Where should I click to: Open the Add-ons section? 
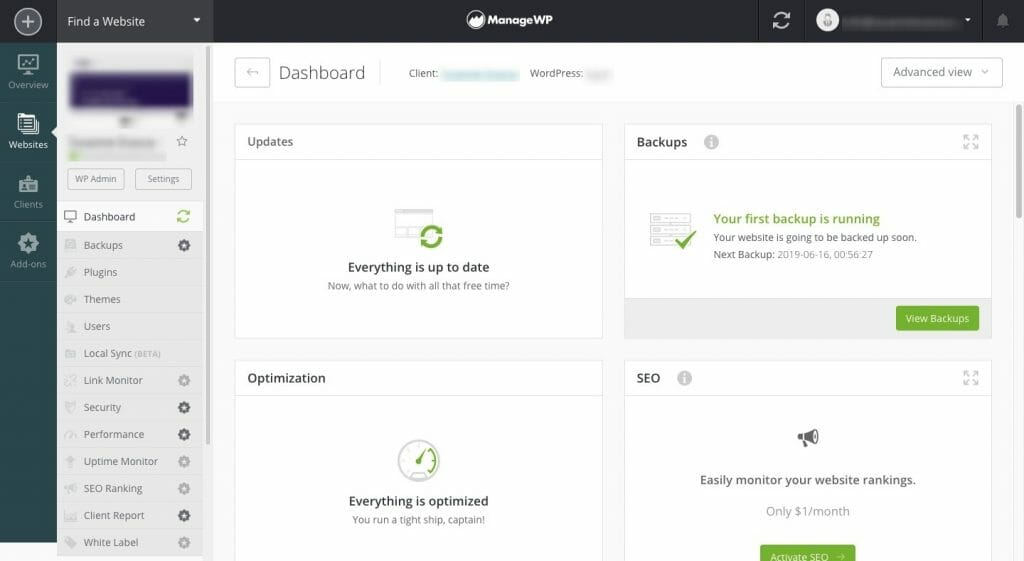point(28,251)
